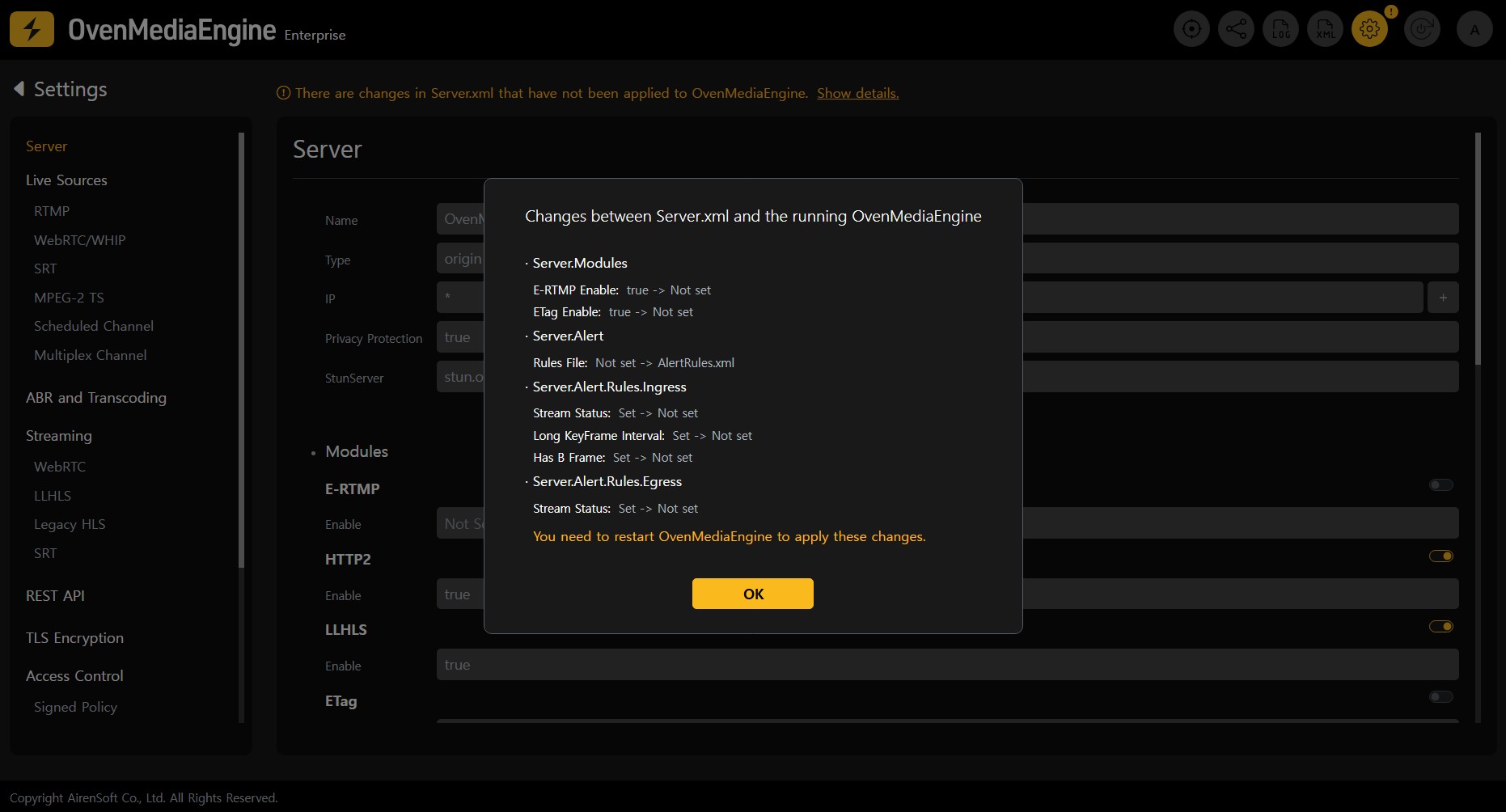Click the yellow Settings gear icon

[1369, 29]
